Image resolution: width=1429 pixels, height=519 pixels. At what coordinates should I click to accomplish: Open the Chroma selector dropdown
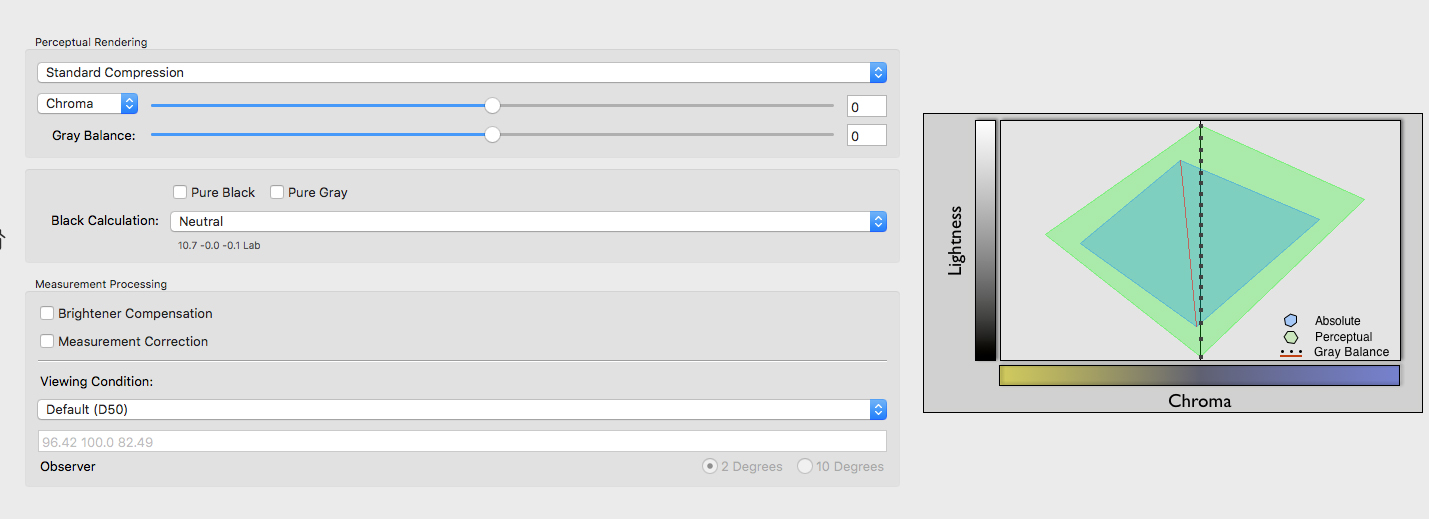[x=87, y=103]
